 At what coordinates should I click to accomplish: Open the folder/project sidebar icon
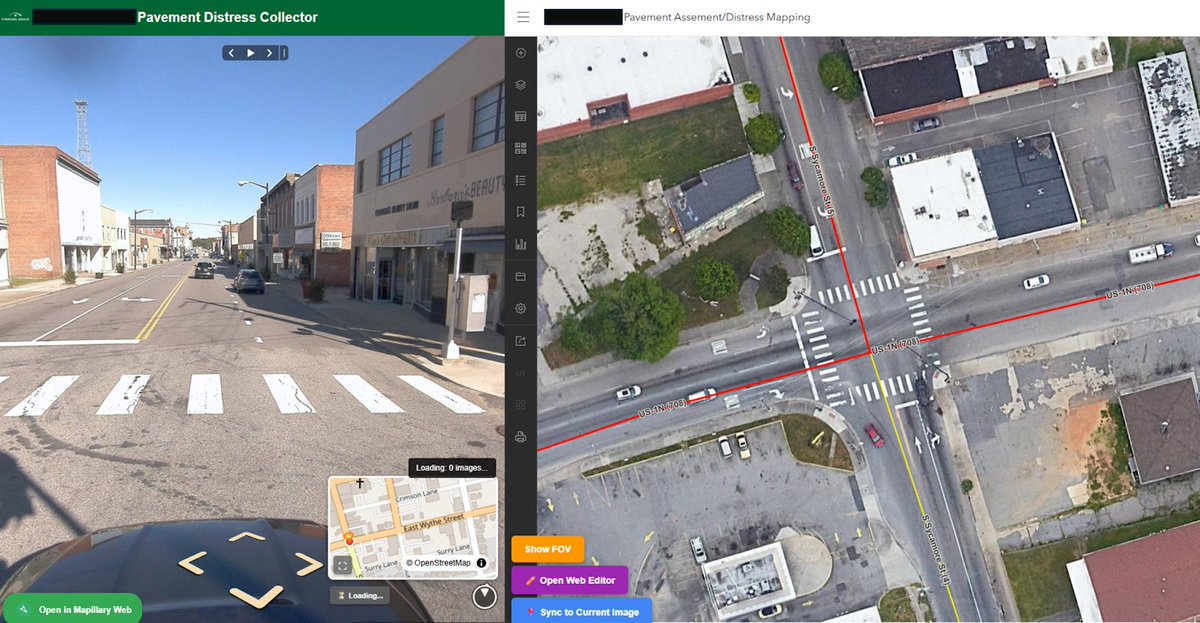[520, 277]
